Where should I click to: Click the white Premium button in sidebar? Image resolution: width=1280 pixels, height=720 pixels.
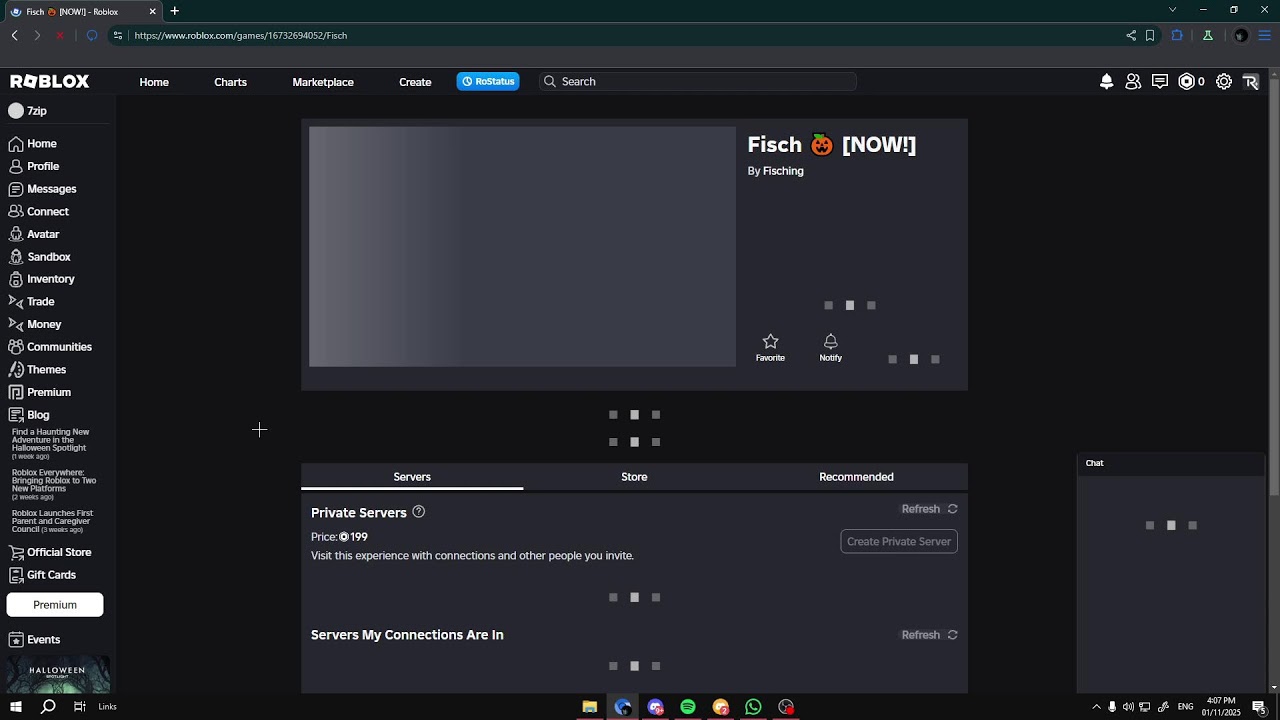pyautogui.click(x=55, y=605)
